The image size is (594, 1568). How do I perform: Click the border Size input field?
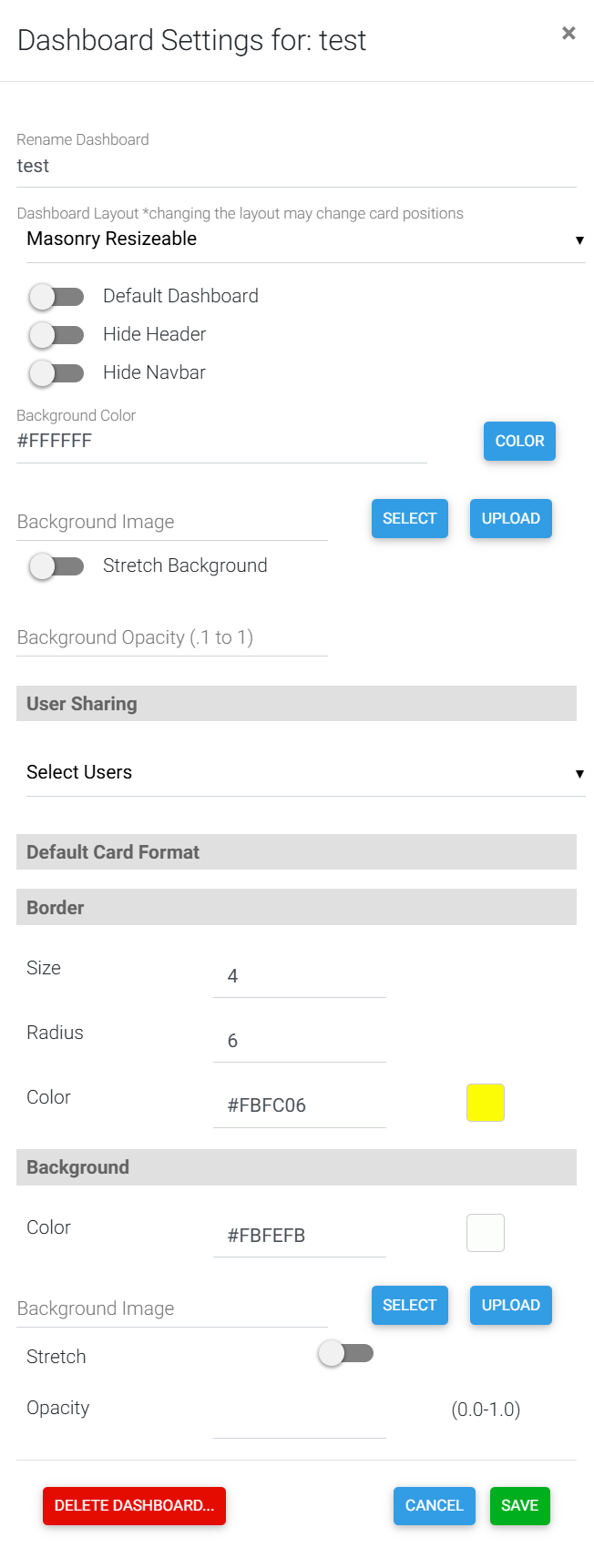tap(300, 976)
